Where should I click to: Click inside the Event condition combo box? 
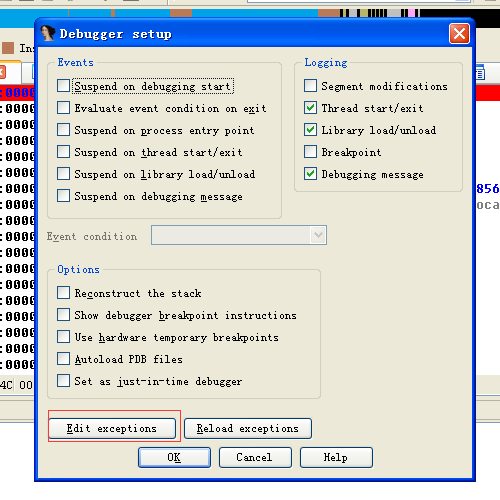[239, 235]
